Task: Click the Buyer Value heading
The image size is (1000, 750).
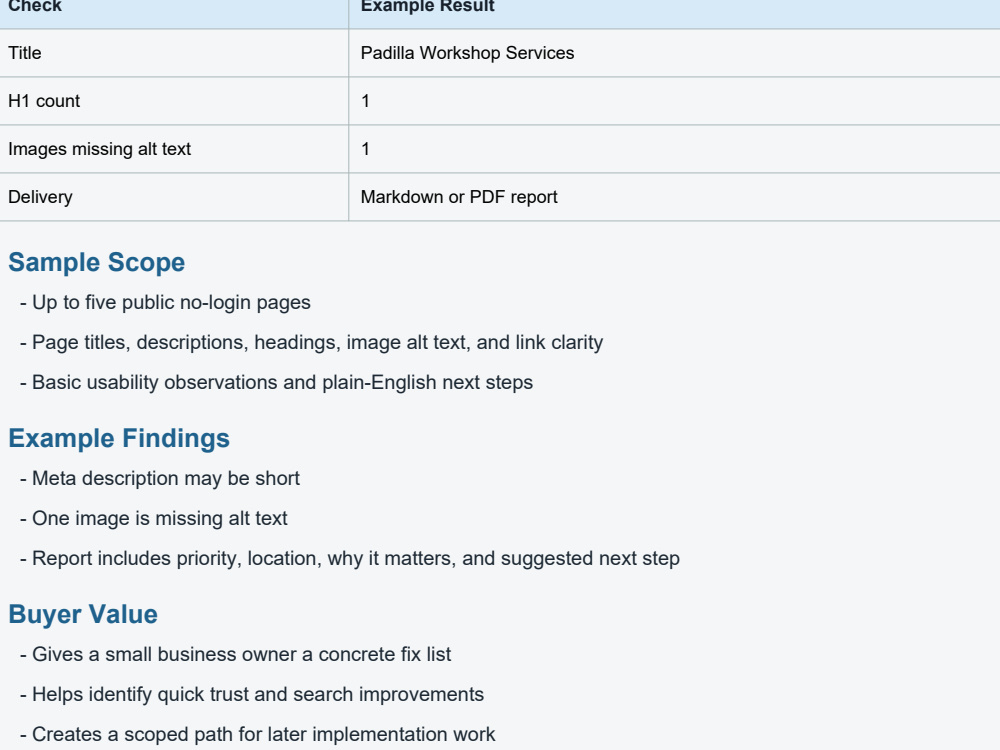Action: point(83,614)
